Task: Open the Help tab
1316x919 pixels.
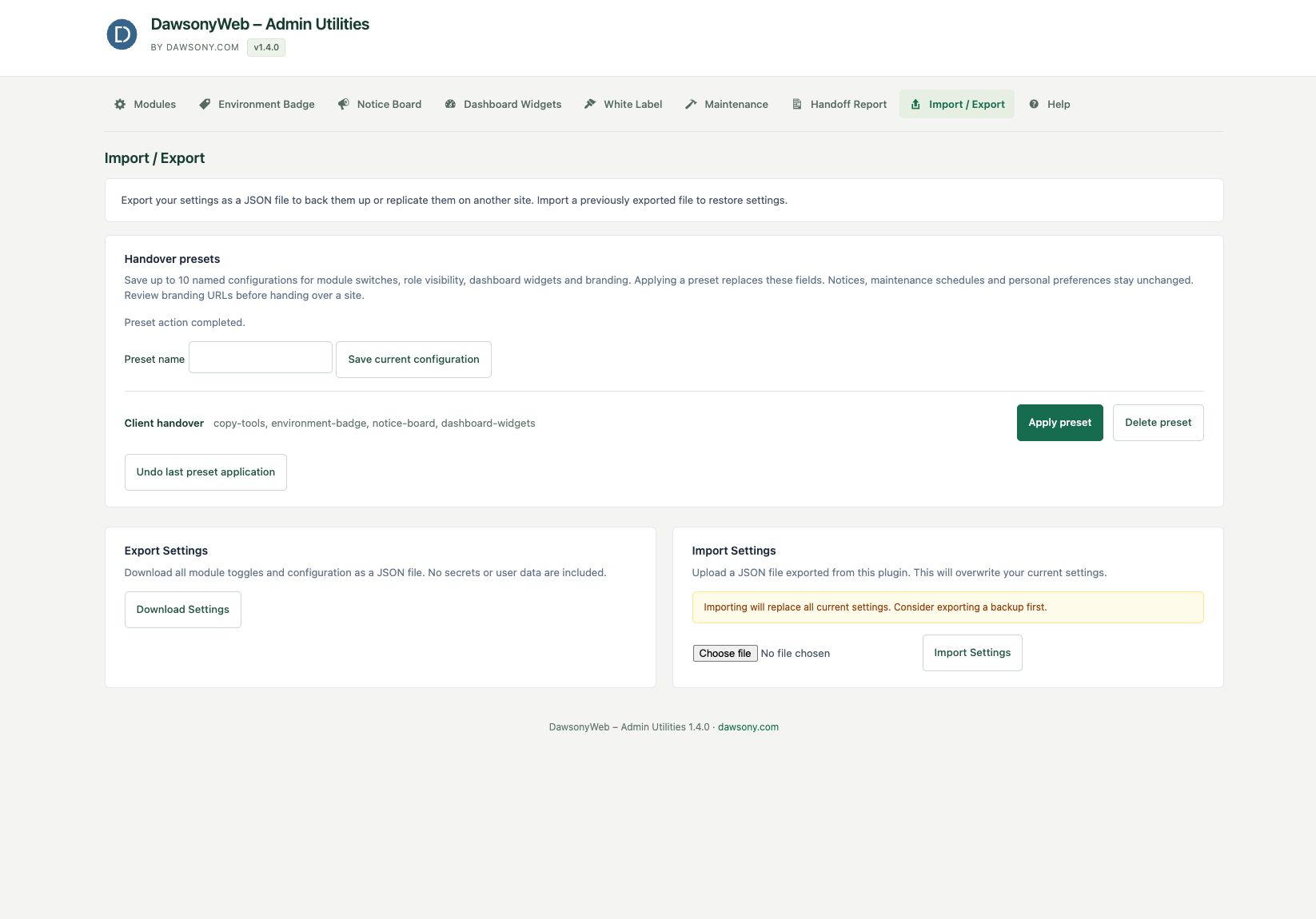Action: pyautogui.click(x=1049, y=104)
